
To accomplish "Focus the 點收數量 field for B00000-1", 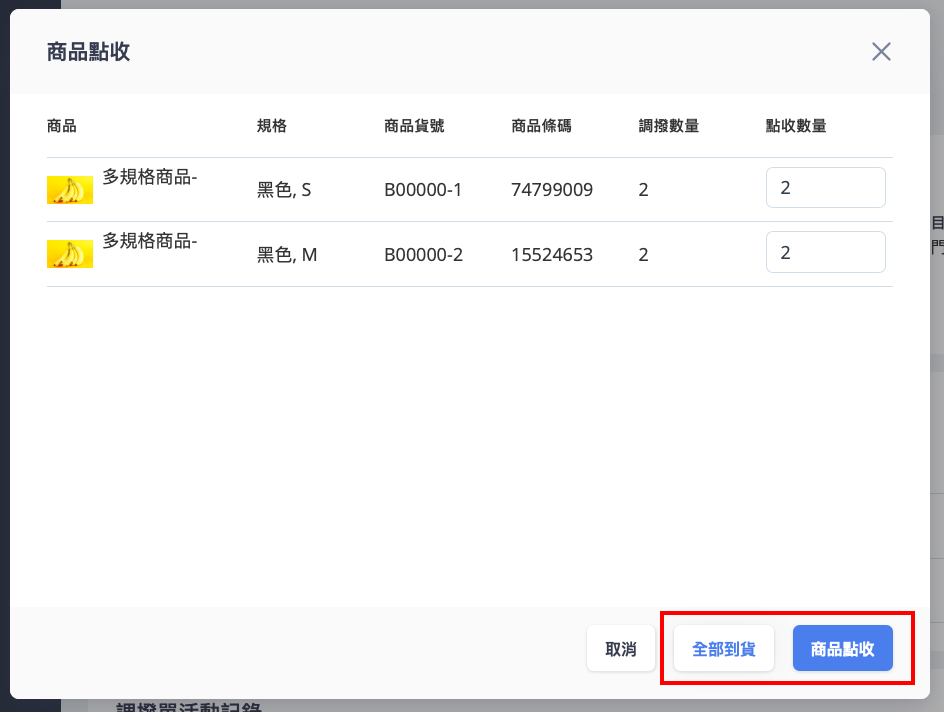I will (x=825, y=188).
